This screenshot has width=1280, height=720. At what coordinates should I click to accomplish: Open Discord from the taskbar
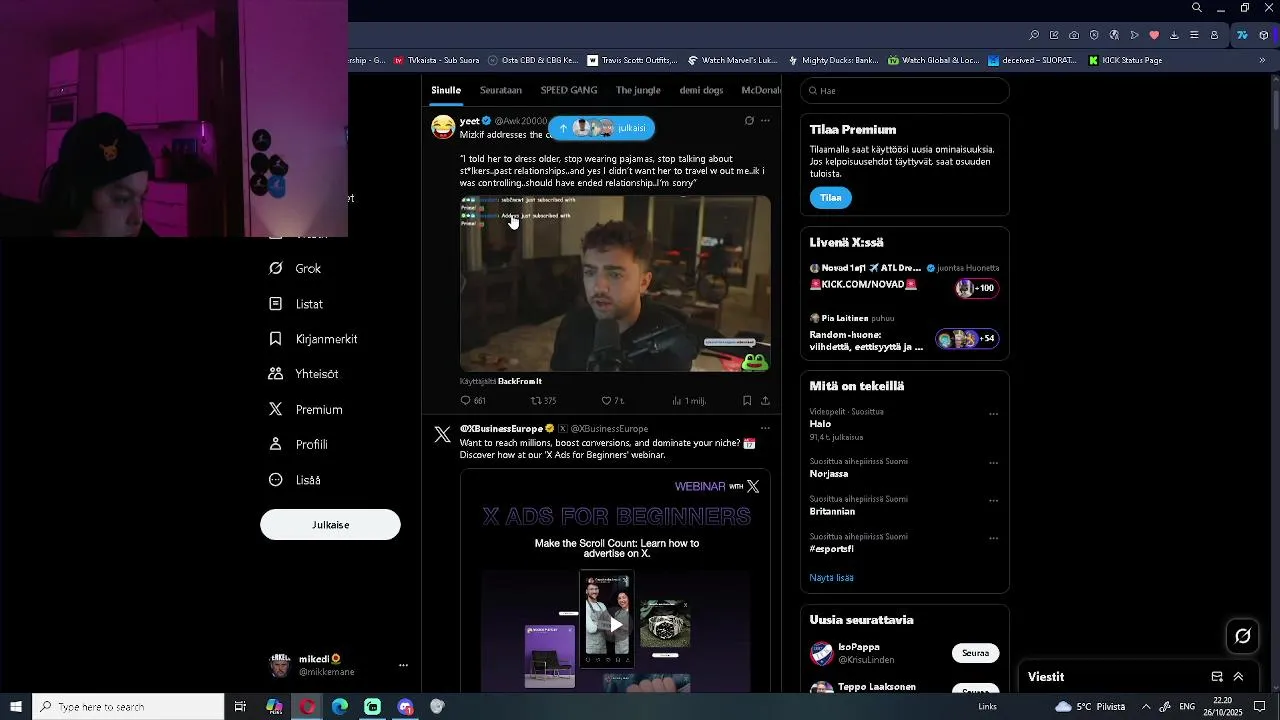tap(405, 707)
